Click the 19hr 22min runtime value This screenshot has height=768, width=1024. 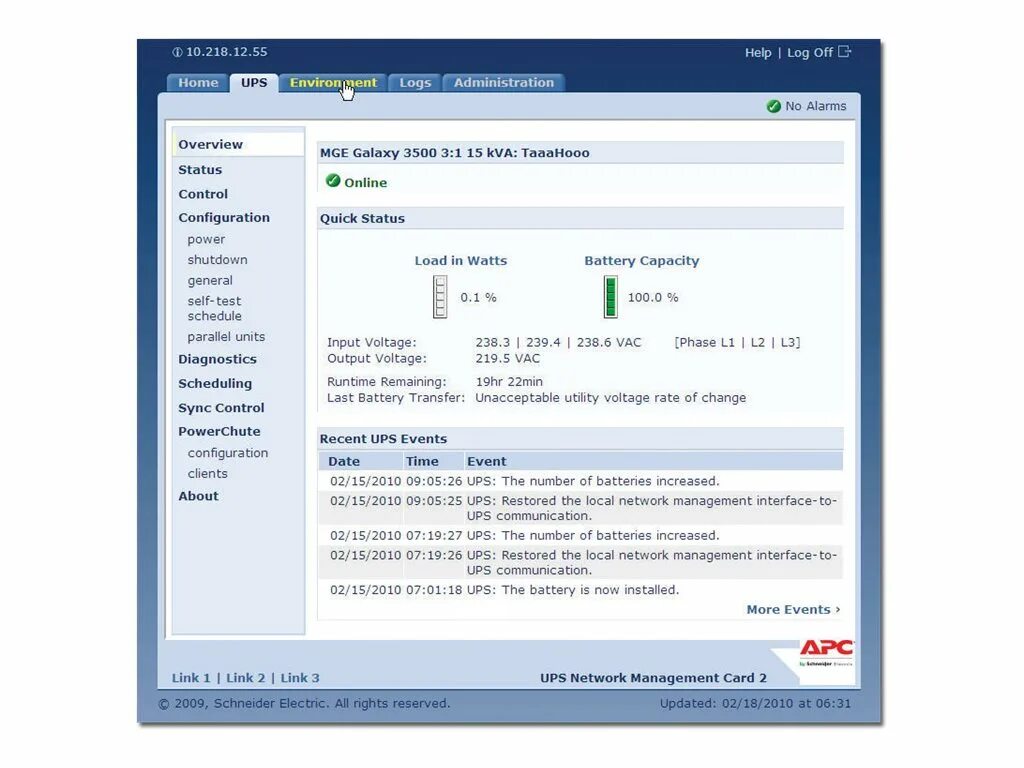(509, 381)
